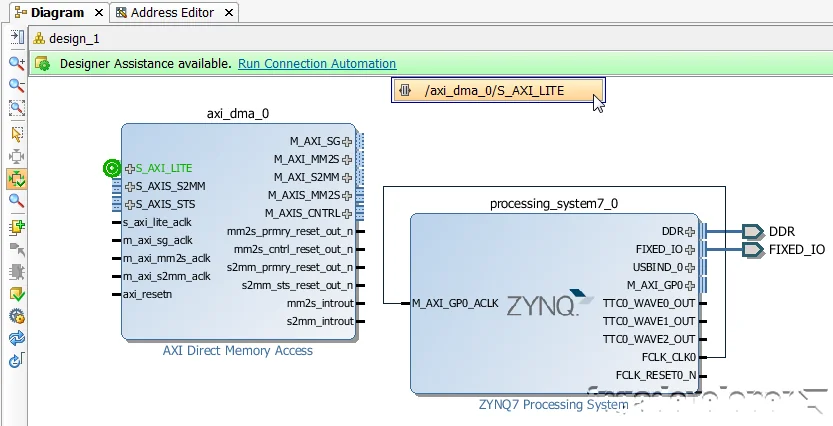Expand the M_AXI_MM2S interface pin
This screenshot has height=426, width=833.
pos(347,159)
